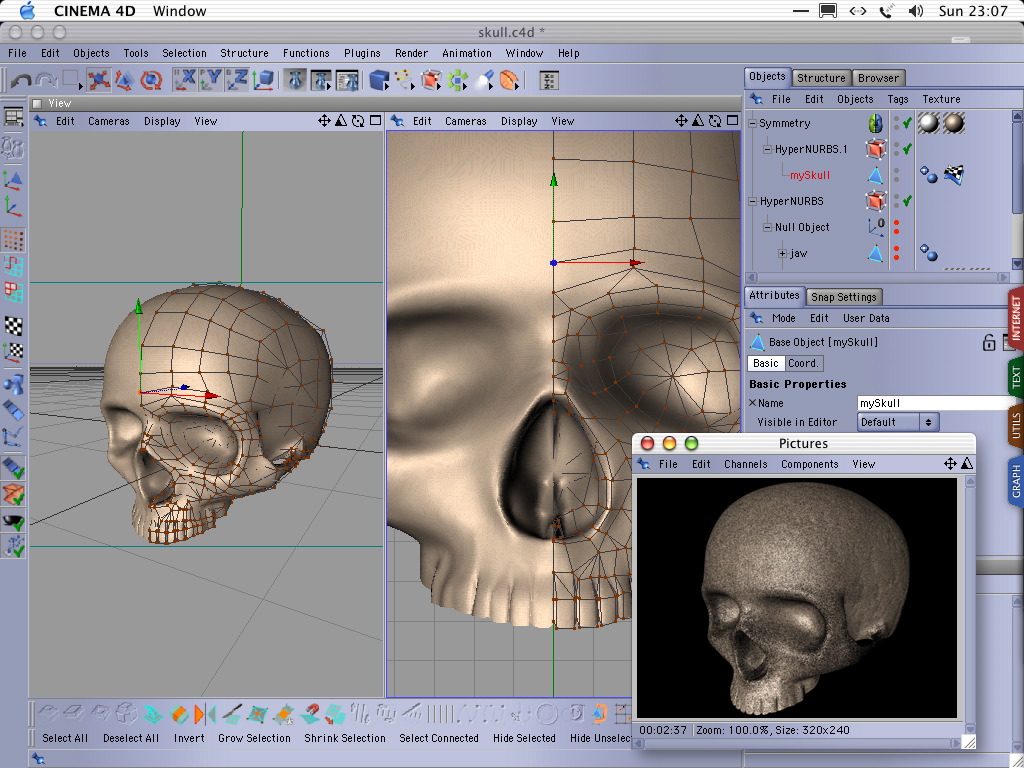Click the Render Active View icon
Viewport: 1024px width, 768px height.
[294, 80]
